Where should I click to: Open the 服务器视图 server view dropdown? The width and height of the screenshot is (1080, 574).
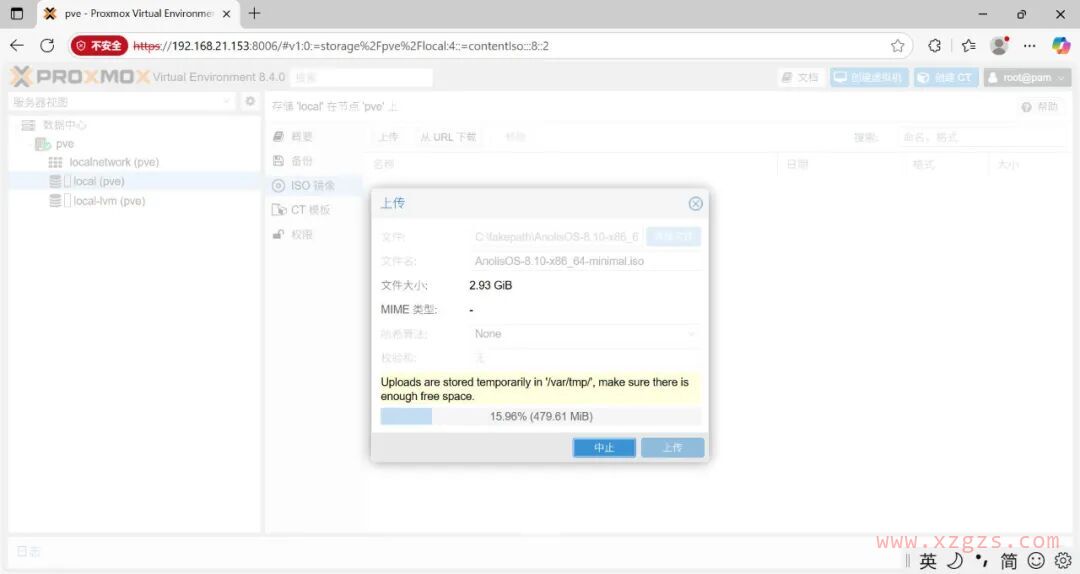[121, 102]
